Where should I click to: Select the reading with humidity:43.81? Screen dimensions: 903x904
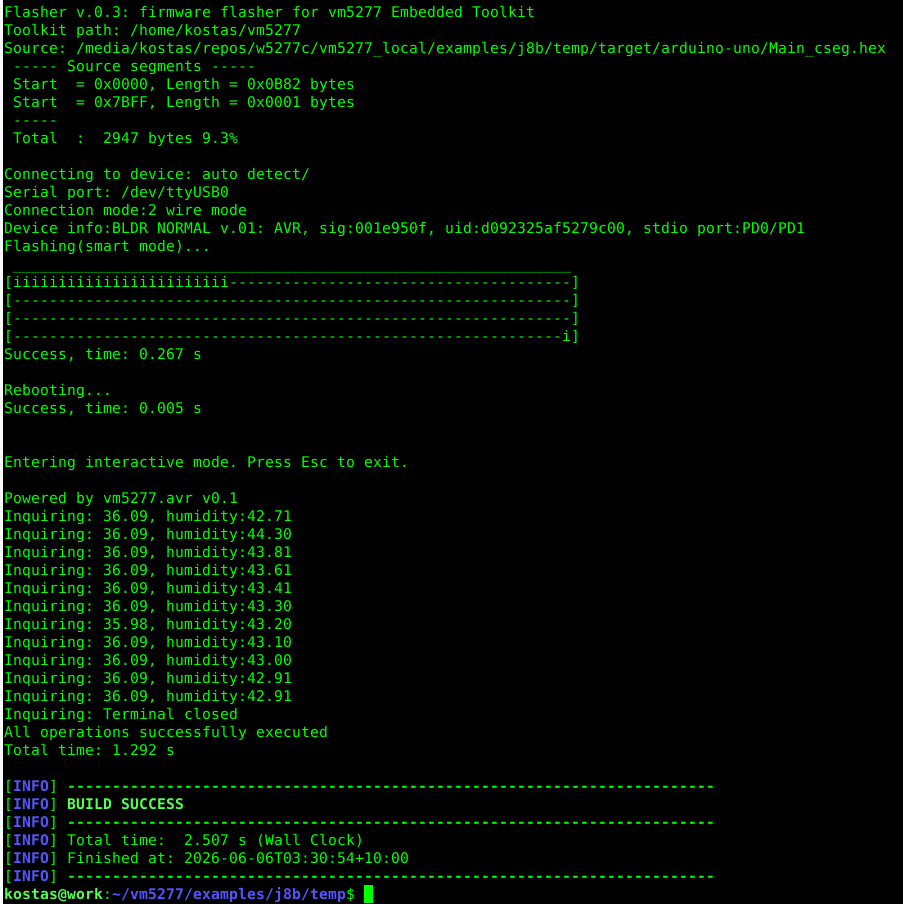pyautogui.click(x=148, y=552)
